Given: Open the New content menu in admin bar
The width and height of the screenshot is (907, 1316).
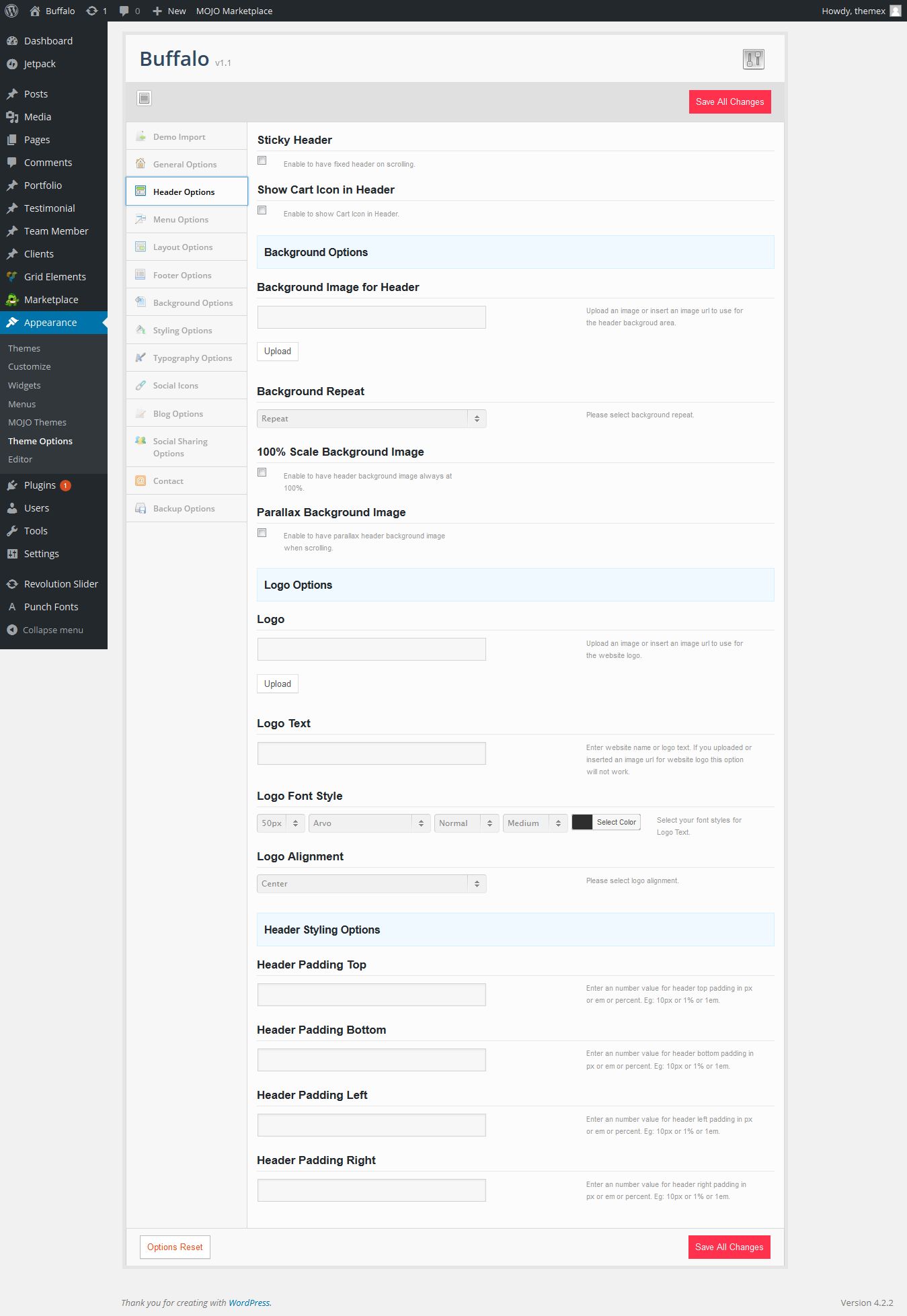Looking at the screenshot, I should click(169, 11).
